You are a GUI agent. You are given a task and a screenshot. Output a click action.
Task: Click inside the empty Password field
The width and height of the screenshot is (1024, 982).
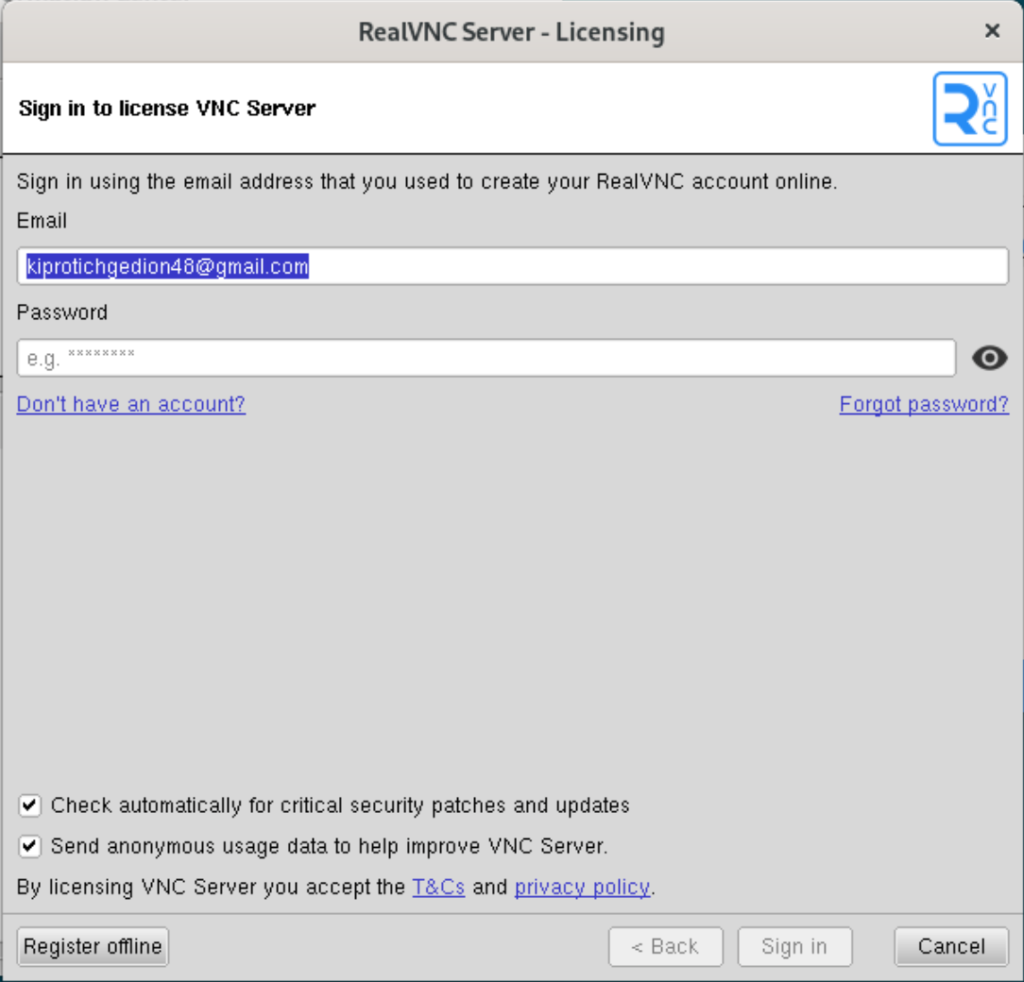coord(485,358)
